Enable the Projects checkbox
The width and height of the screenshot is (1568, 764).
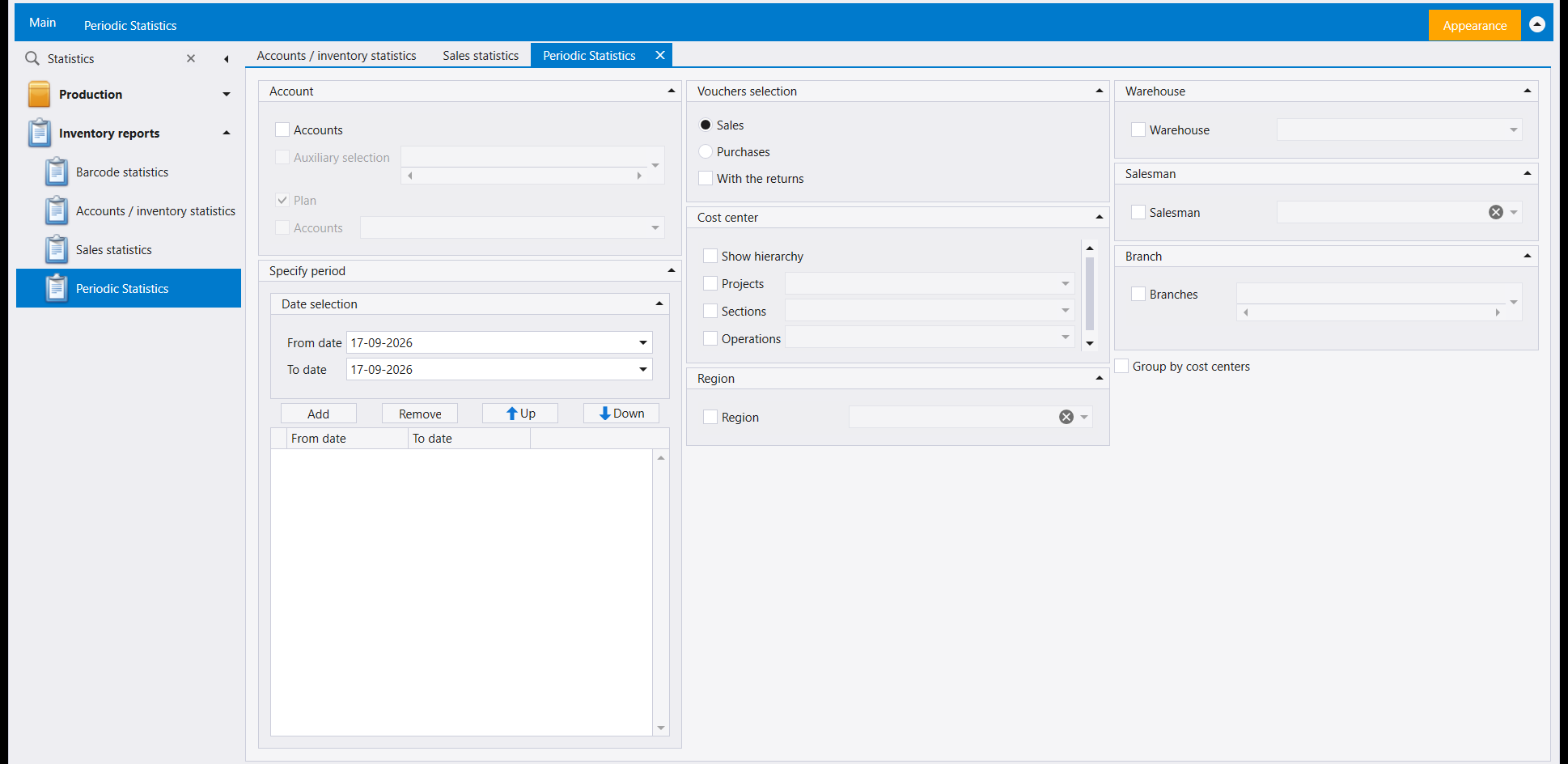tap(710, 283)
